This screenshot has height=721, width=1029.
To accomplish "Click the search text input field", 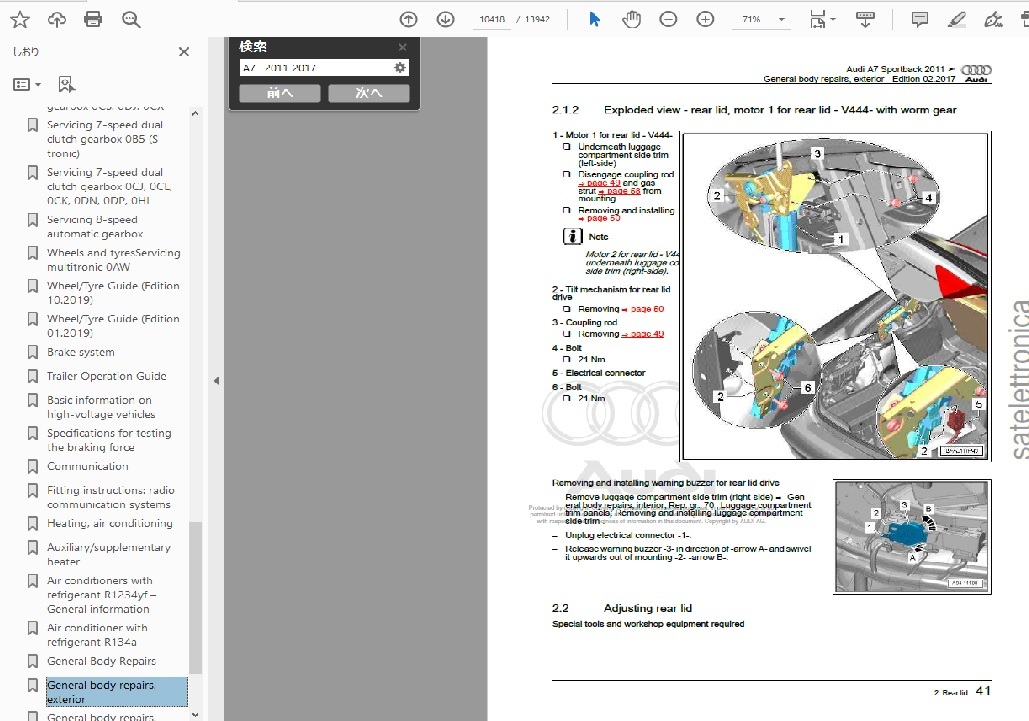I will 316,68.
